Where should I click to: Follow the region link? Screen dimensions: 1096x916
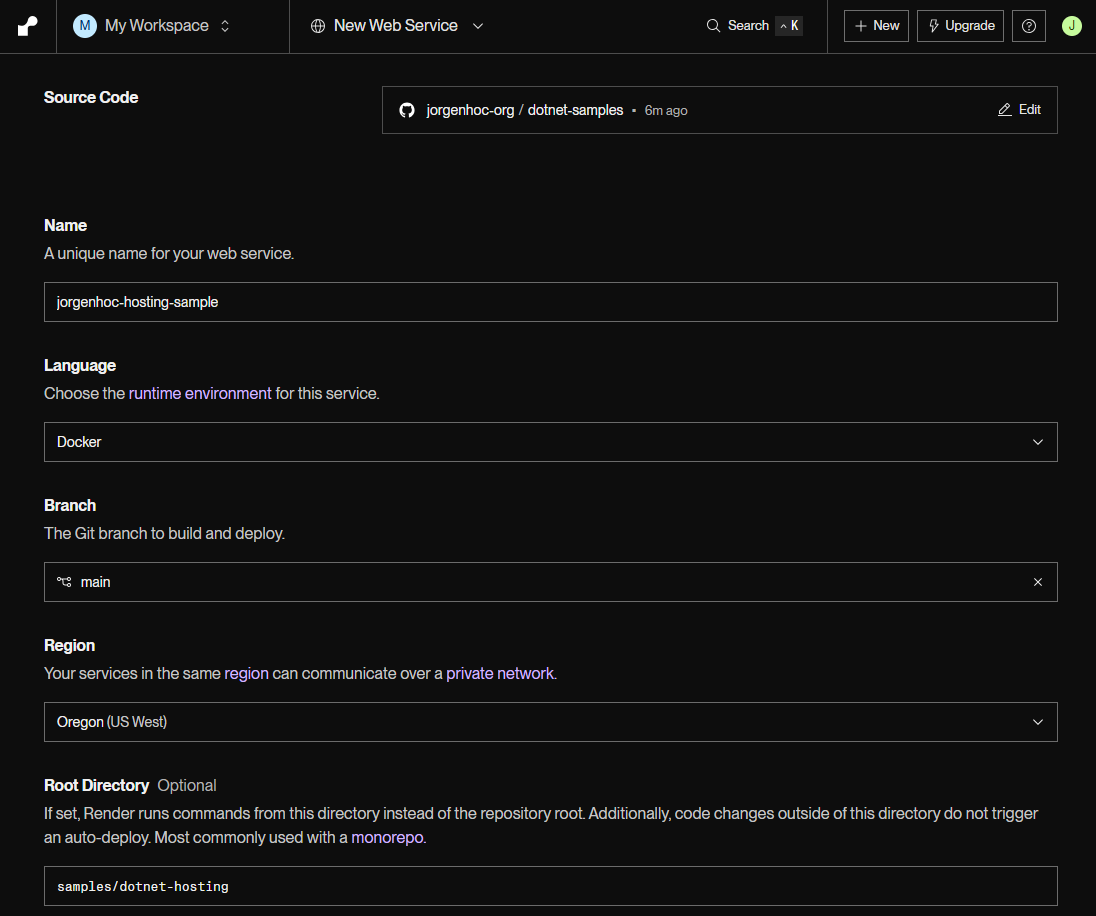tap(246, 673)
